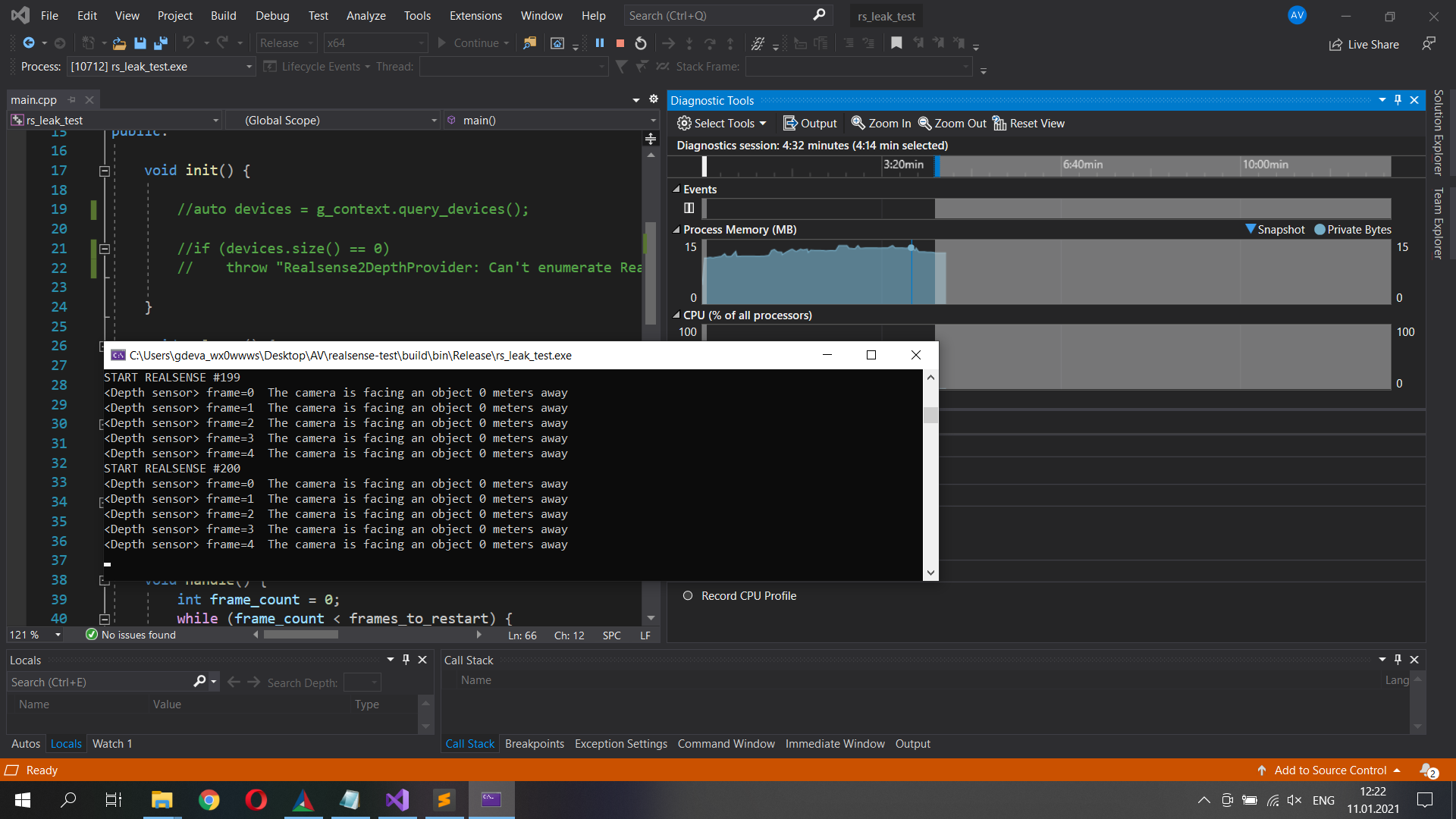Select the Step Over debug icon

pyautogui.click(x=710, y=43)
